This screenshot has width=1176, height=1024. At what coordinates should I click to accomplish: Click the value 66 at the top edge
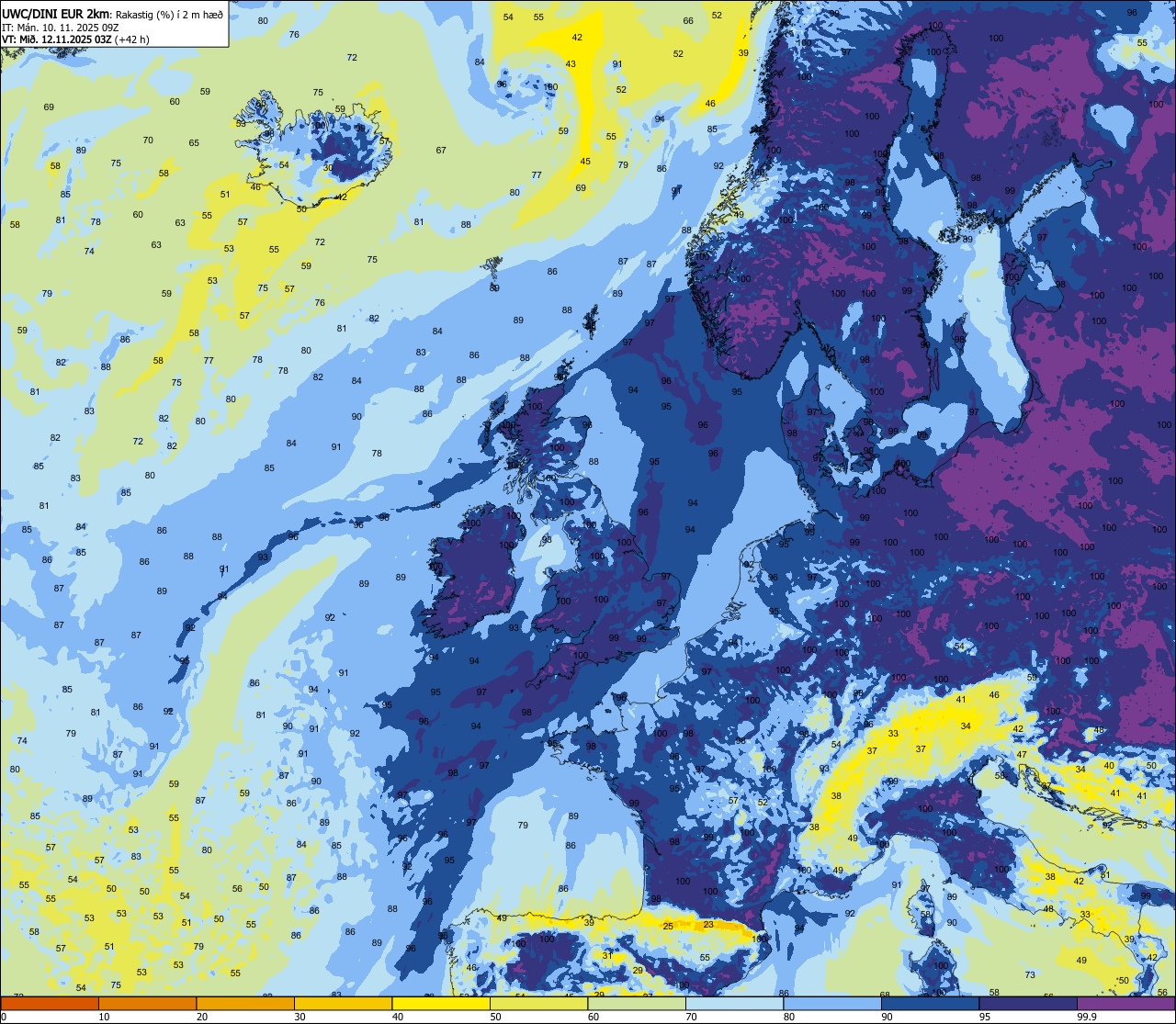coord(688,21)
